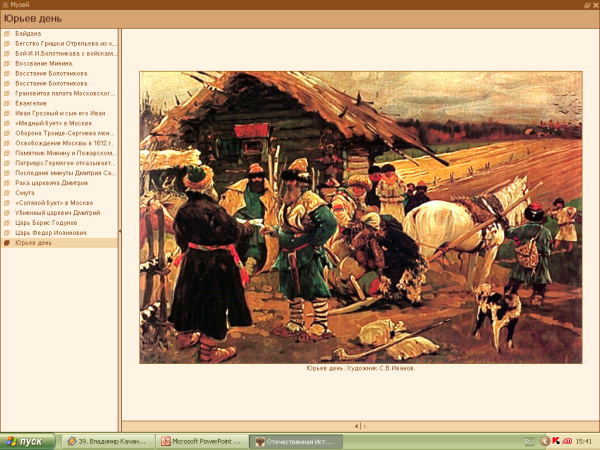The image size is (600, 450).
Task: Click the RU language indicator in tray
Action: click(529, 441)
